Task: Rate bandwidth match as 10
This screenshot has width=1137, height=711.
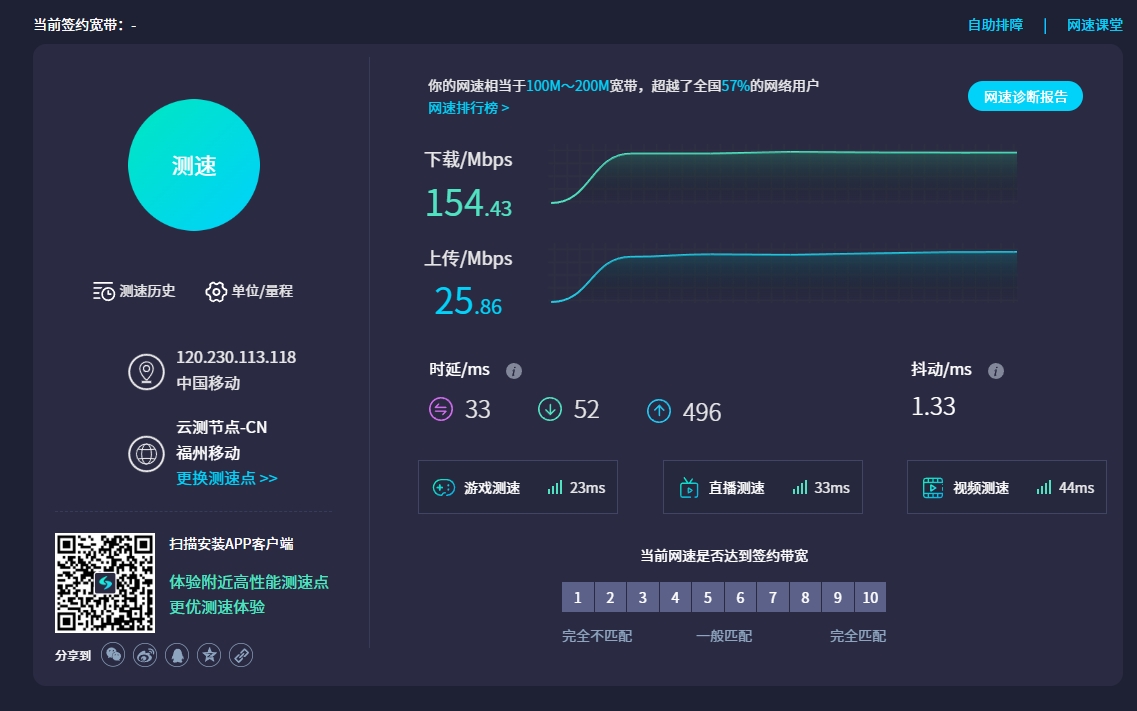Action: 870,596
